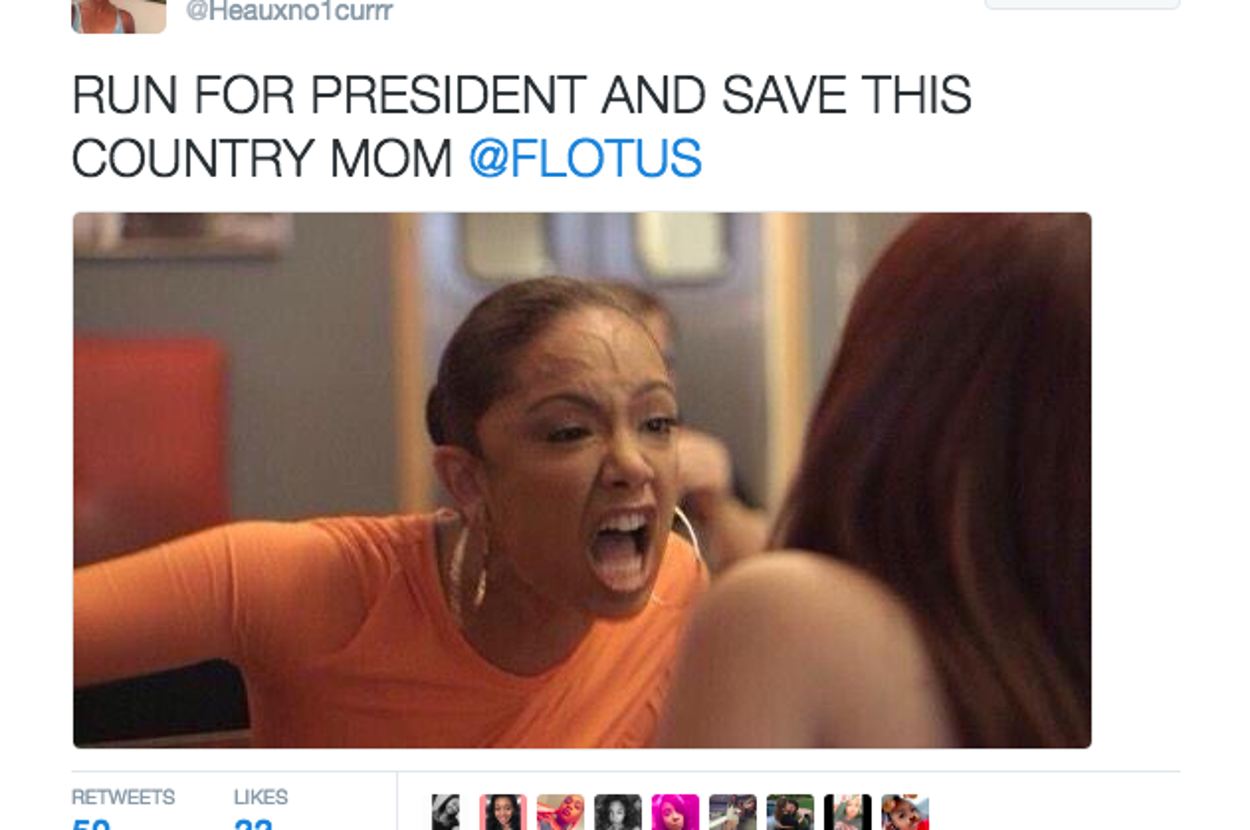Open the blue likes count number
The width and height of the screenshot is (1250, 830).
click(254, 824)
